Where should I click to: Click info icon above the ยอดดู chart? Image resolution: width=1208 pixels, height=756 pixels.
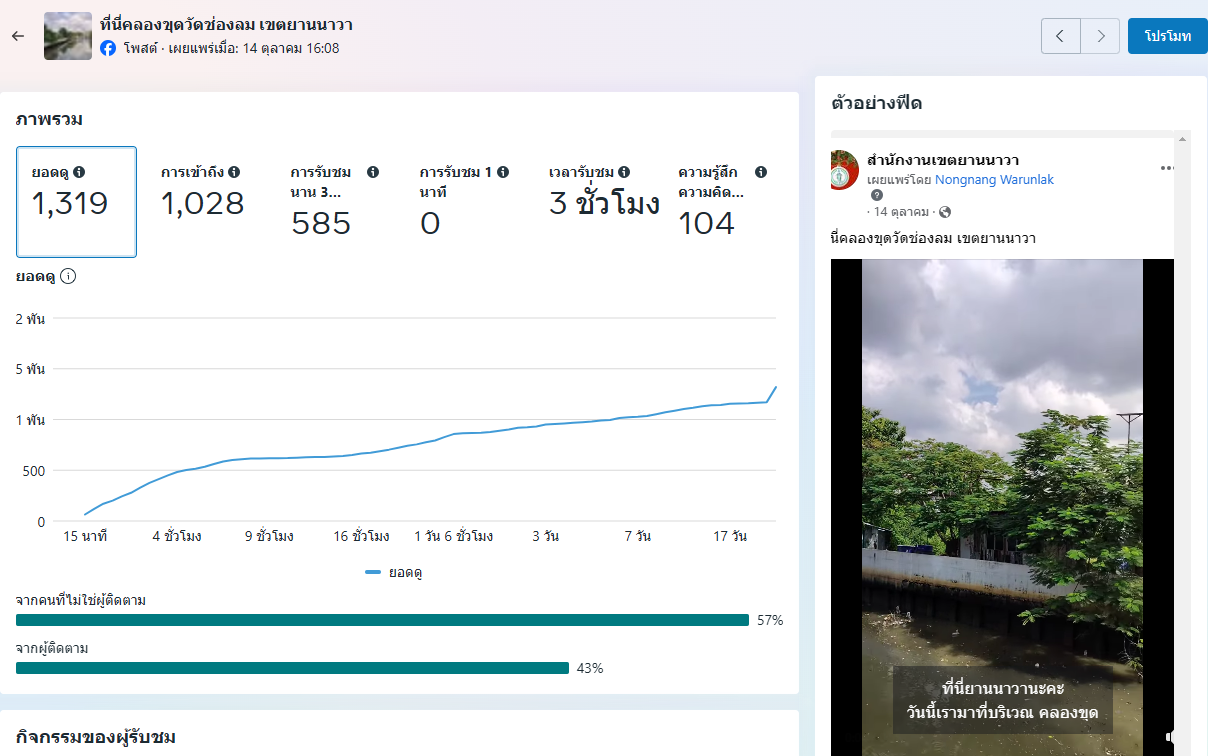click(68, 276)
